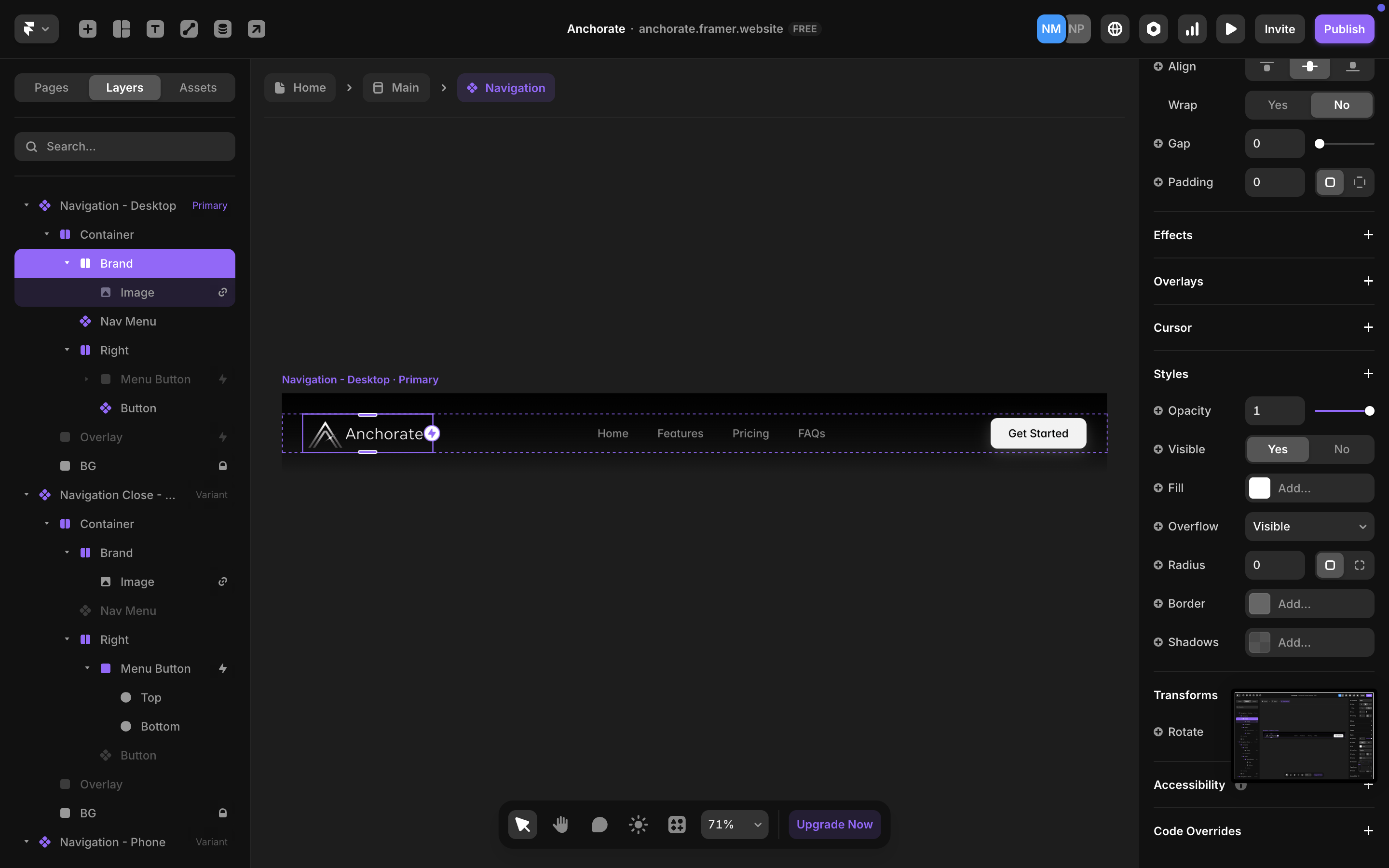Switch to the Assets tab
1389x868 pixels.
pos(197,88)
